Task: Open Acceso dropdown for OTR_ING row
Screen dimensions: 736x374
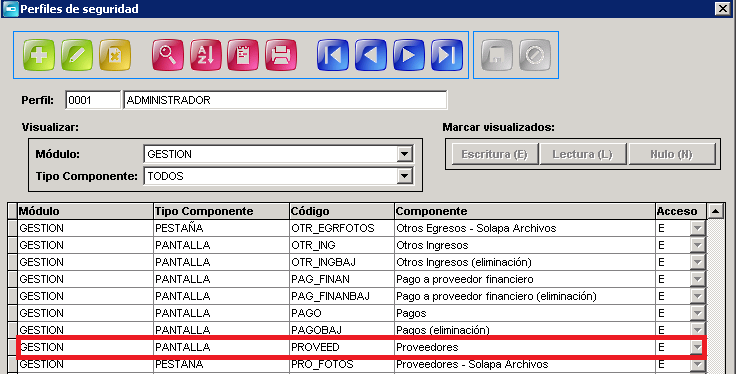Action: 698,245
